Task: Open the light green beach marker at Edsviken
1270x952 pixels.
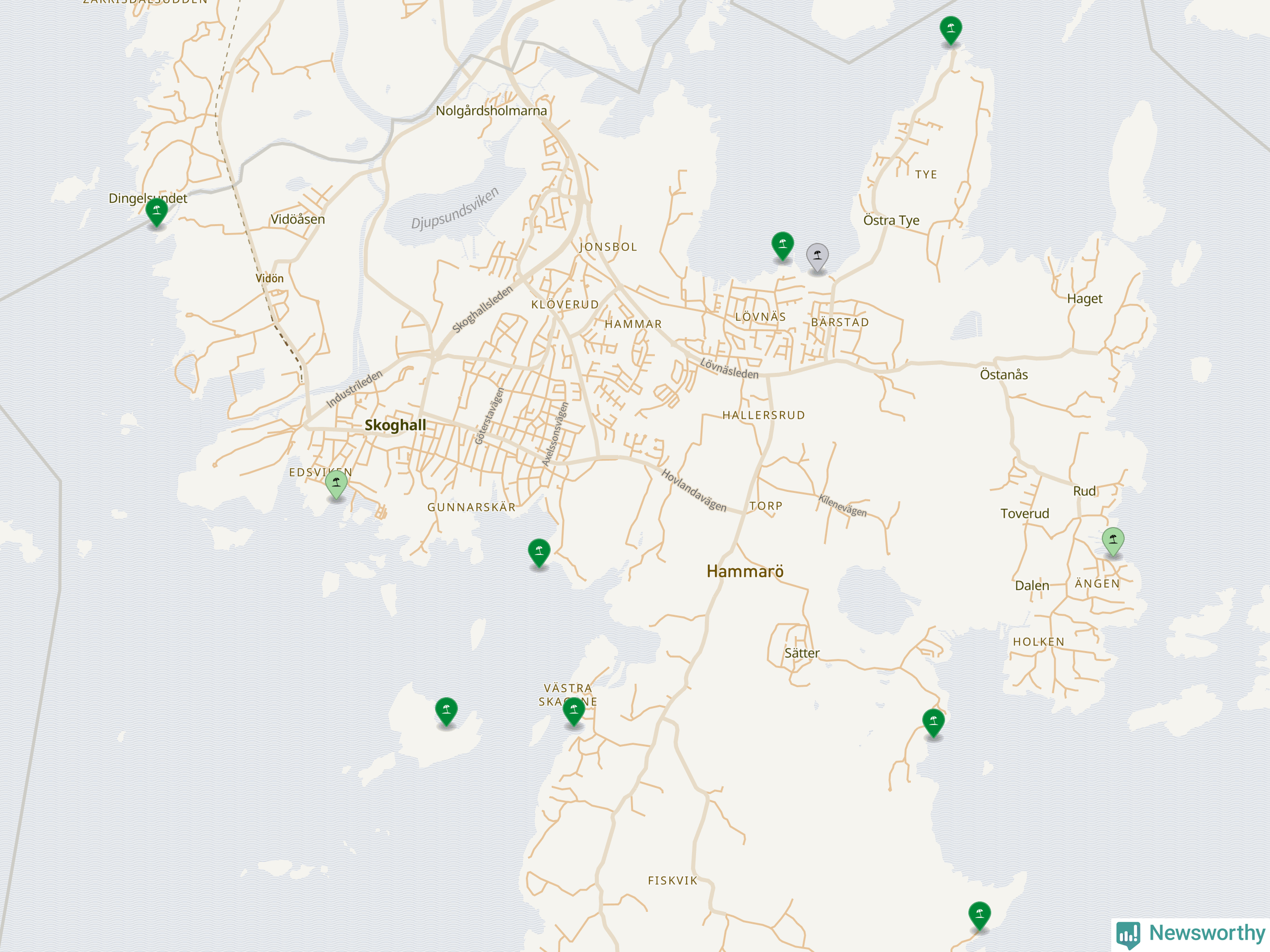Action: click(336, 484)
